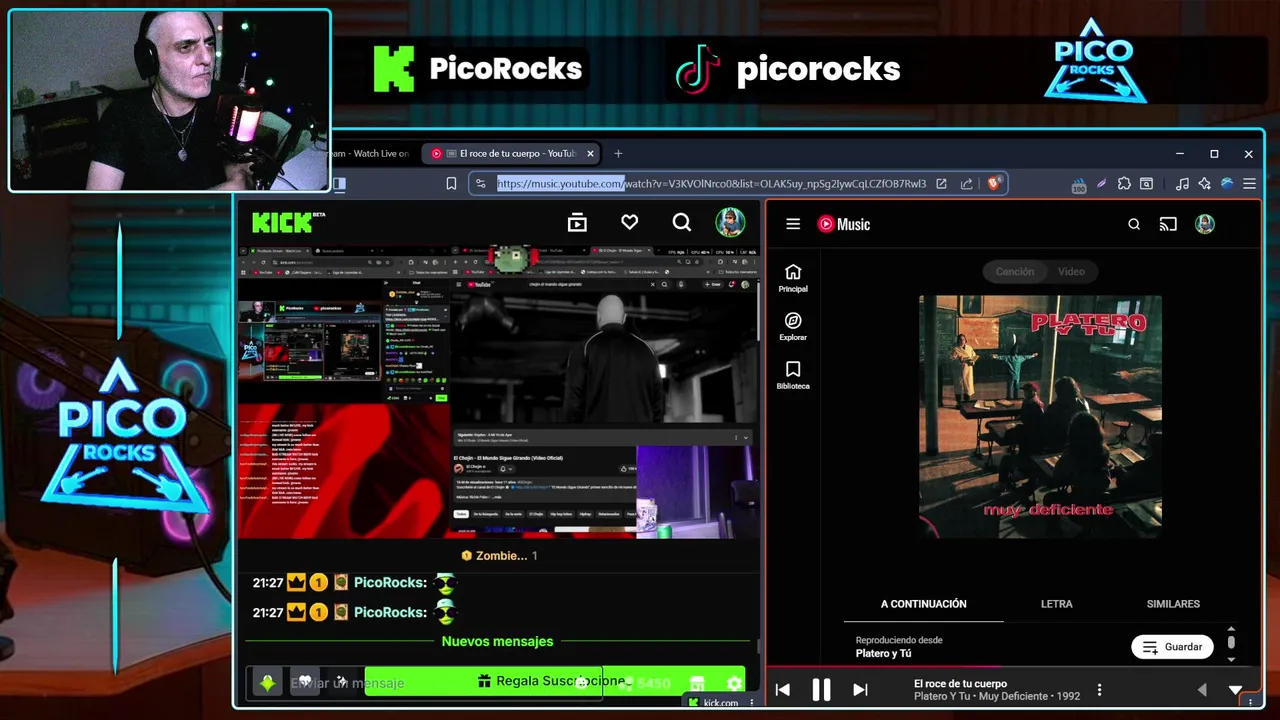This screenshot has width=1280, height=720.
Task: Go back to the previous track
Action: pyautogui.click(x=782, y=690)
